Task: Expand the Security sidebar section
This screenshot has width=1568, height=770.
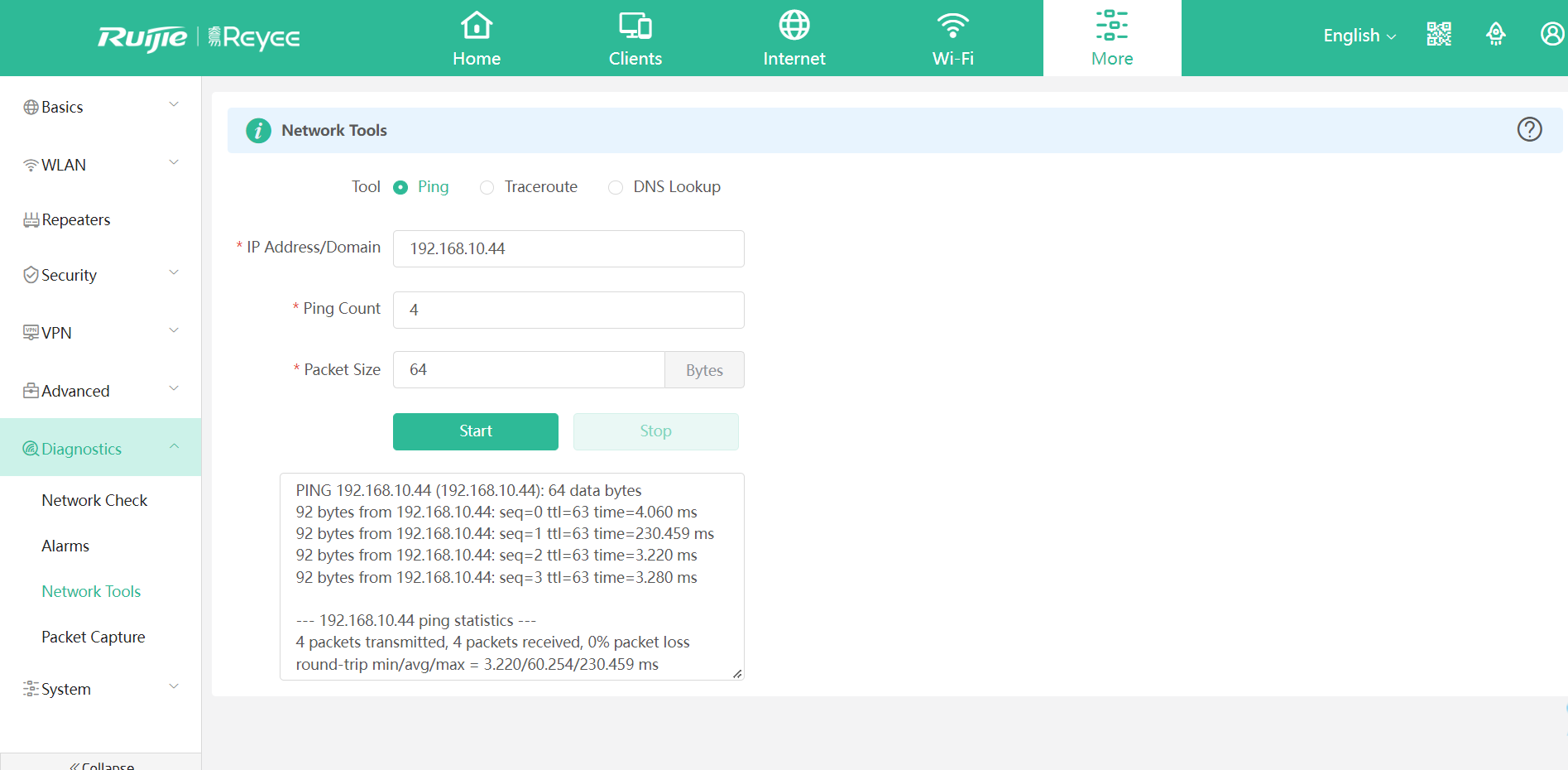Action: 99,275
